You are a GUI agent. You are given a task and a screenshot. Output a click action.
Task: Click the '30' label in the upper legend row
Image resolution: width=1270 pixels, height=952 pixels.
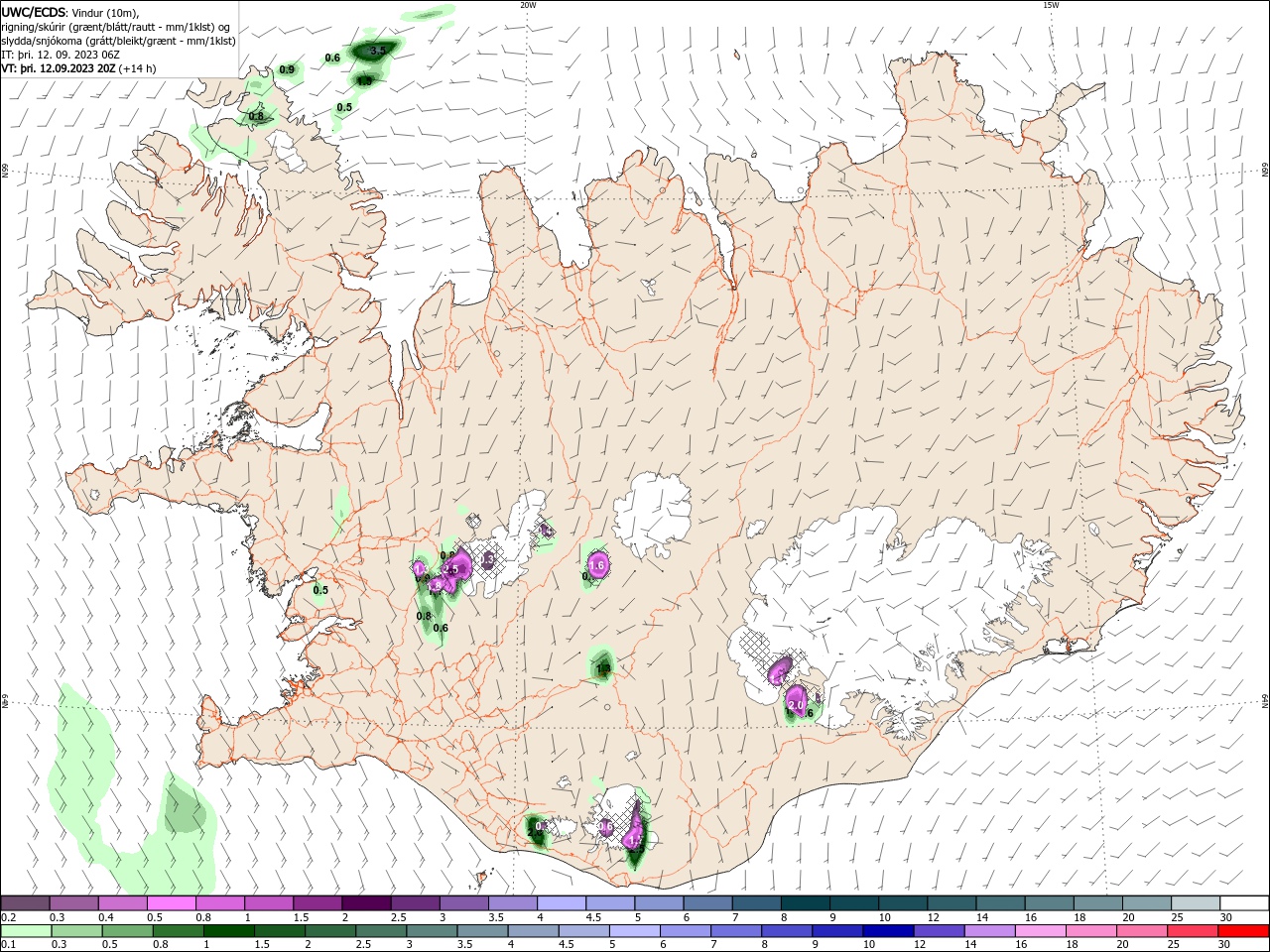[x=1225, y=917]
